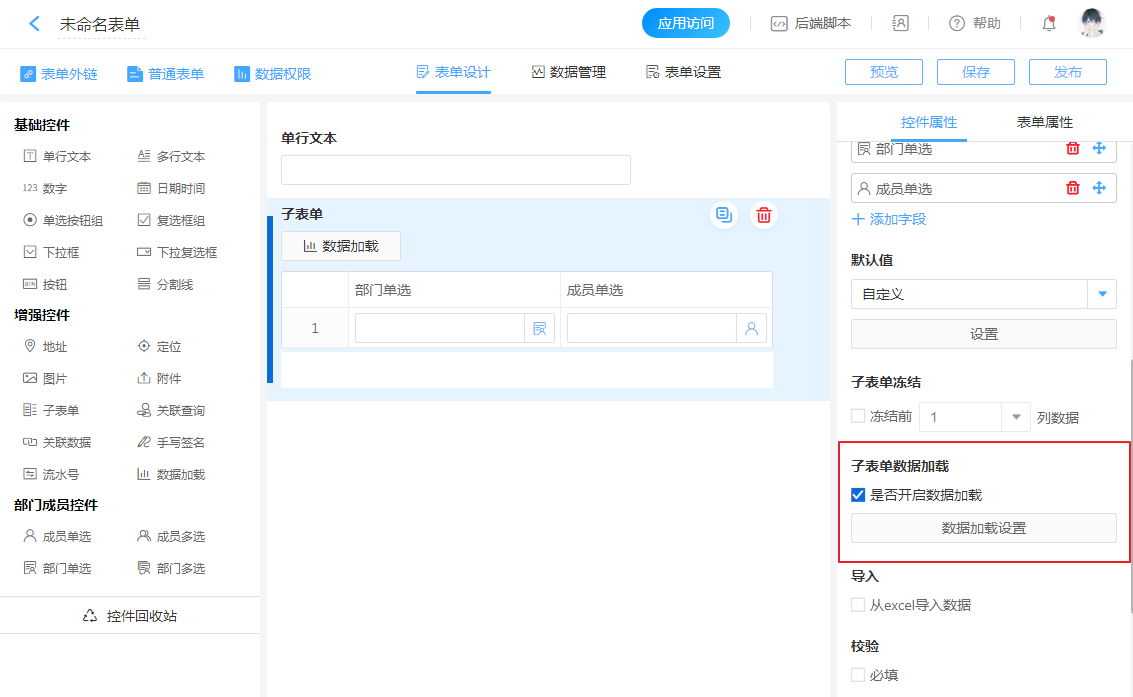Open the 控件回收站 recycle bin

130,616
